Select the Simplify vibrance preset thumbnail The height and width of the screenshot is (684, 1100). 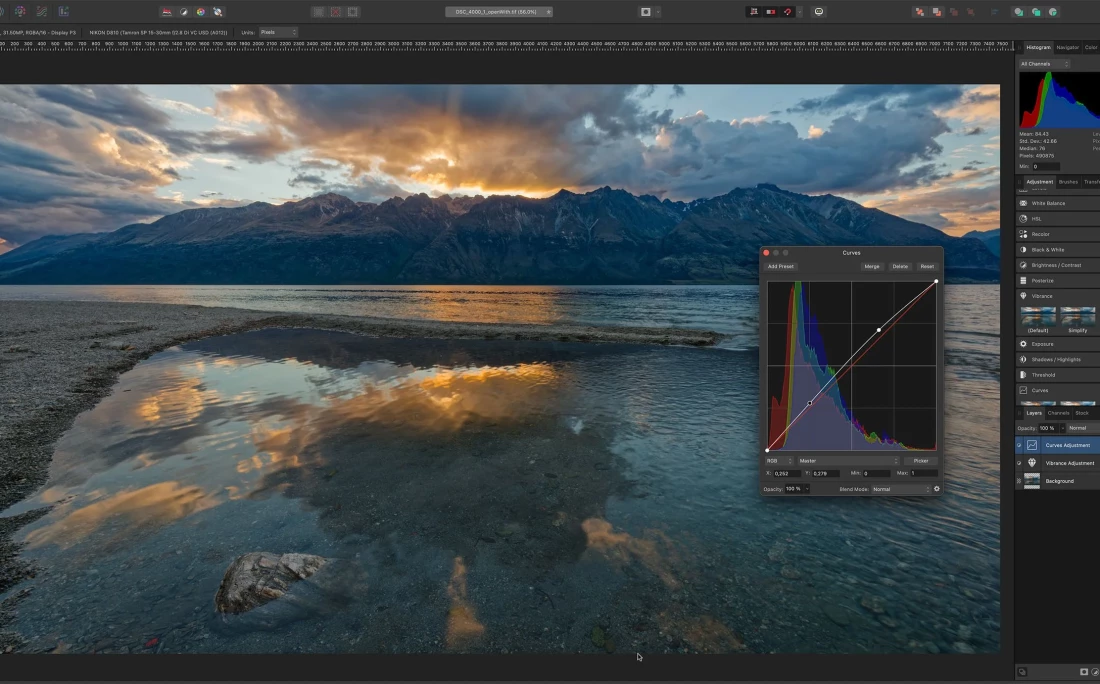coord(1077,317)
